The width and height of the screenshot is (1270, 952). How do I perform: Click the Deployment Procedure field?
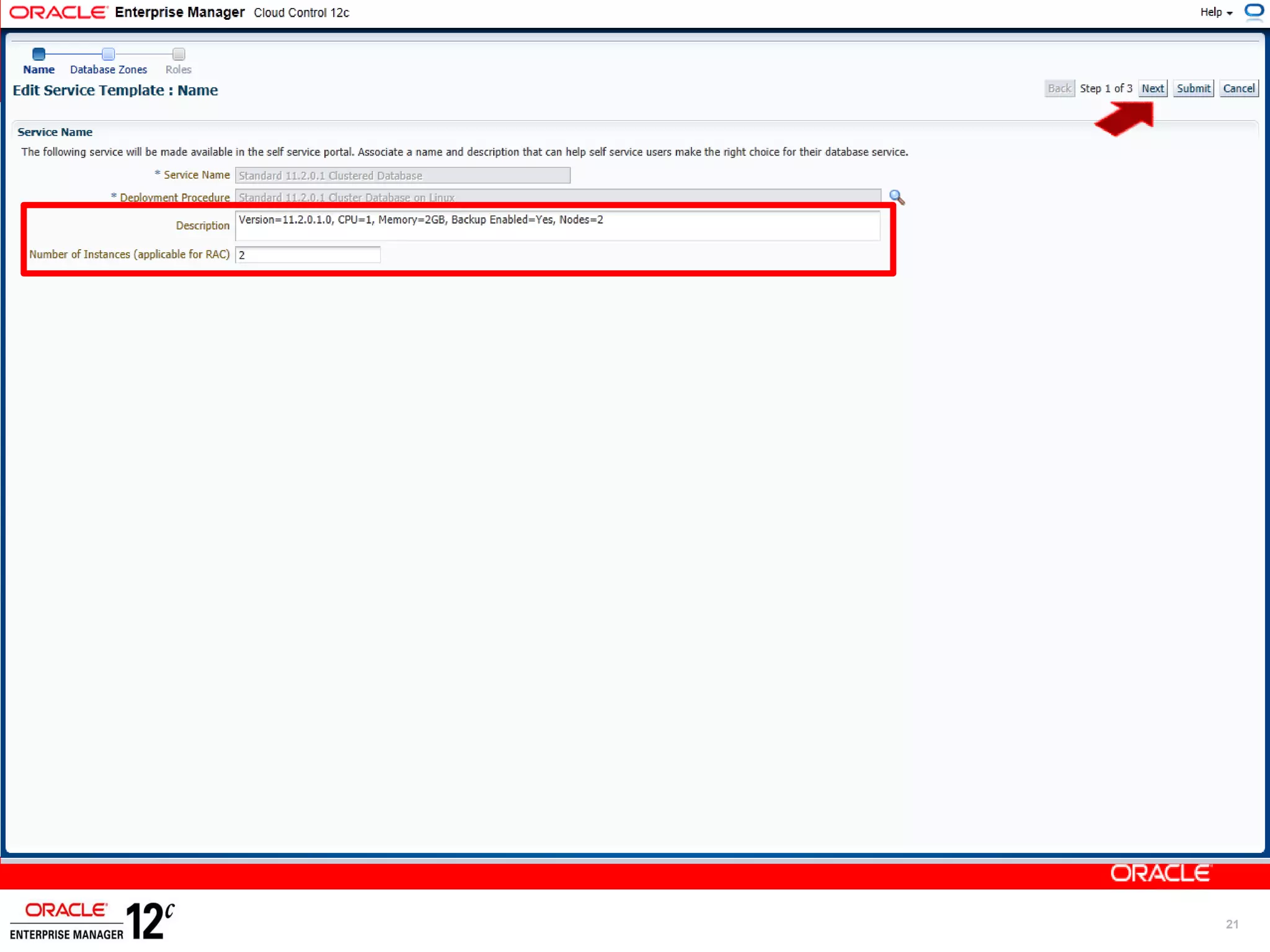[557, 196]
